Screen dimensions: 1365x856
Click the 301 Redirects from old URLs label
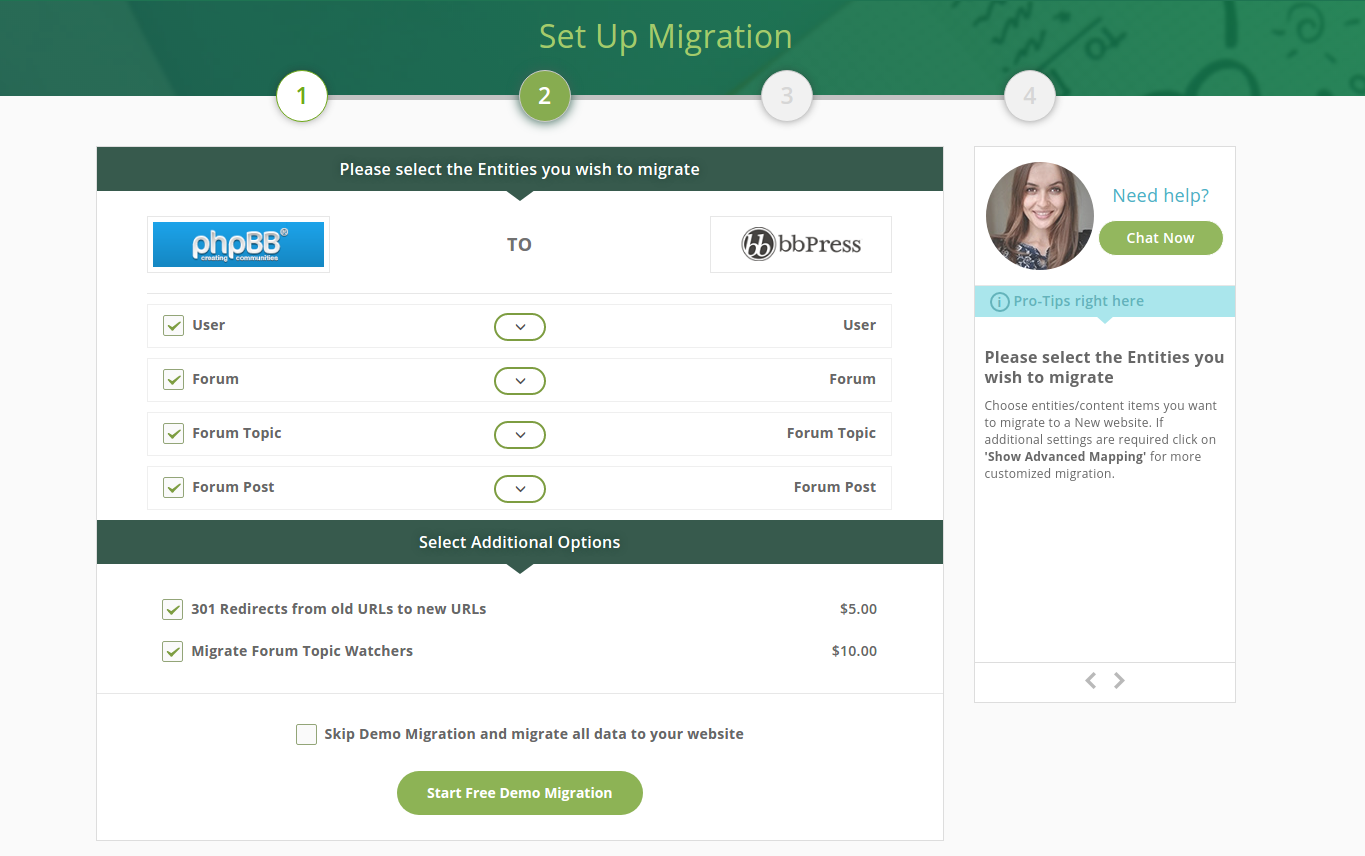tap(339, 609)
